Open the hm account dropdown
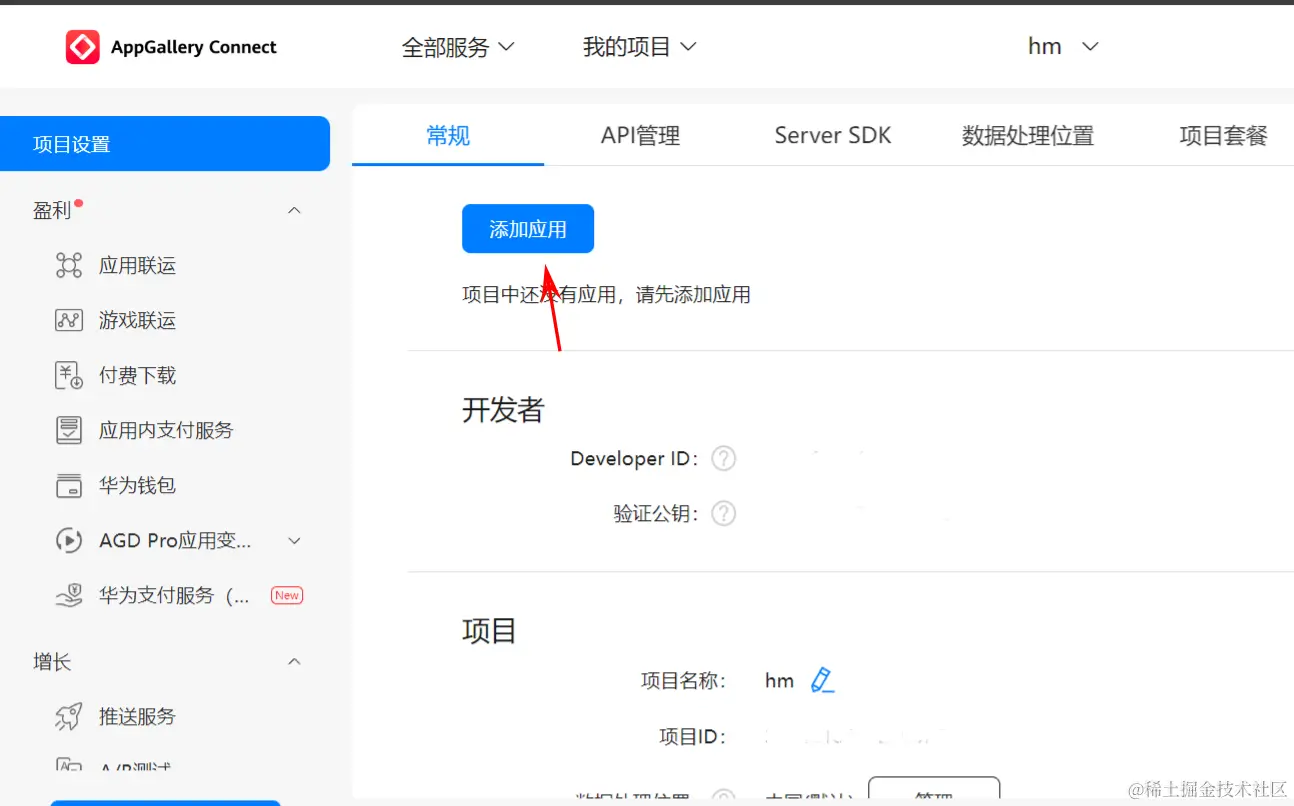Image resolution: width=1294 pixels, height=806 pixels. pos(1063,46)
